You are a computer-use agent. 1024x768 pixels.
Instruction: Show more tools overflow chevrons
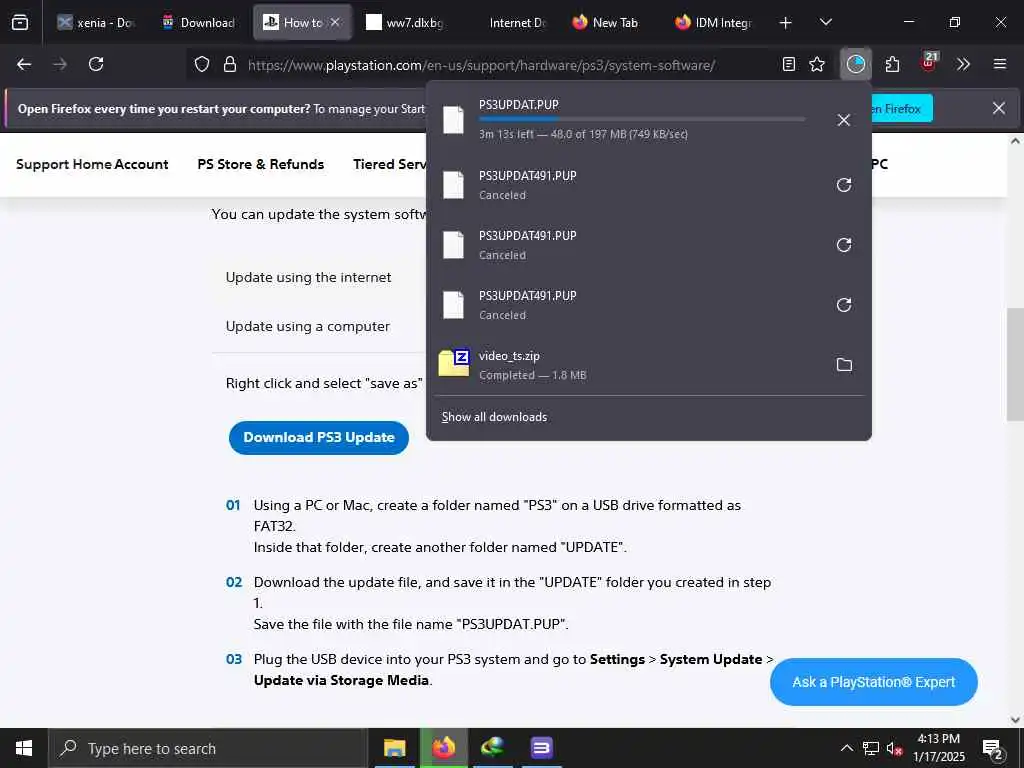coord(963,64)
